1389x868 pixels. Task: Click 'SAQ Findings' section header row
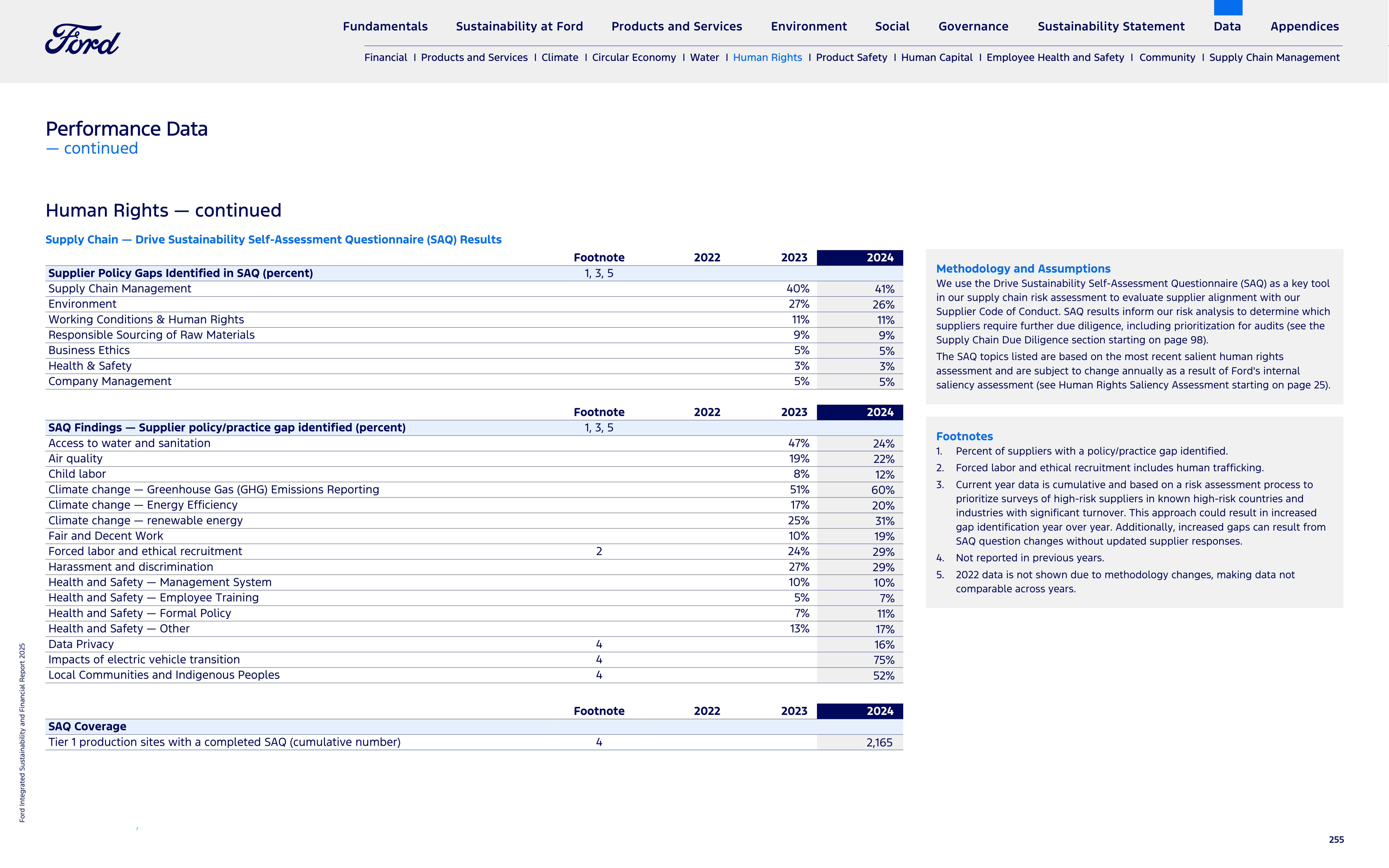474,428
